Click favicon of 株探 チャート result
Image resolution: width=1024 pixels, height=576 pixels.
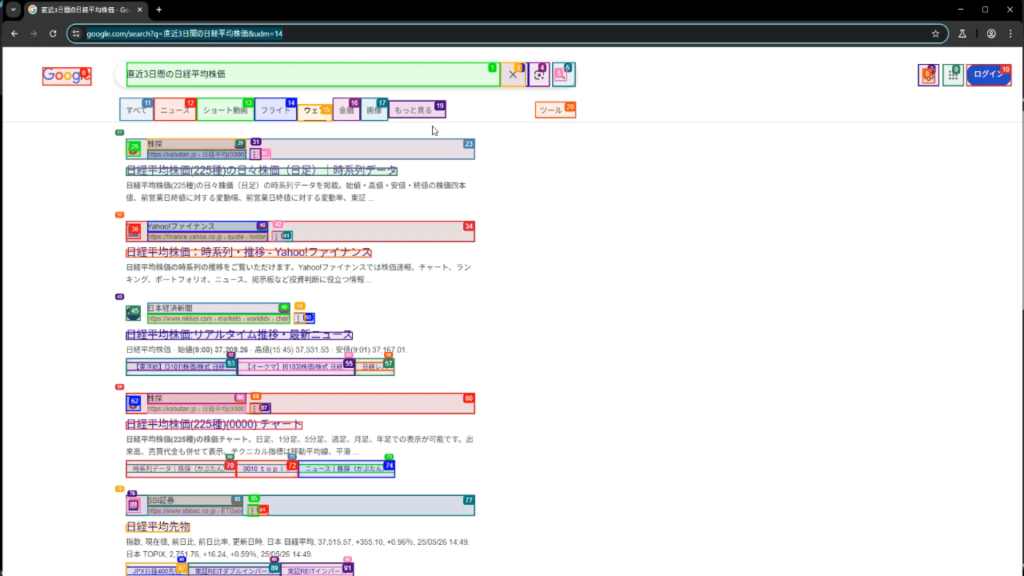click(x=134, y=403)
